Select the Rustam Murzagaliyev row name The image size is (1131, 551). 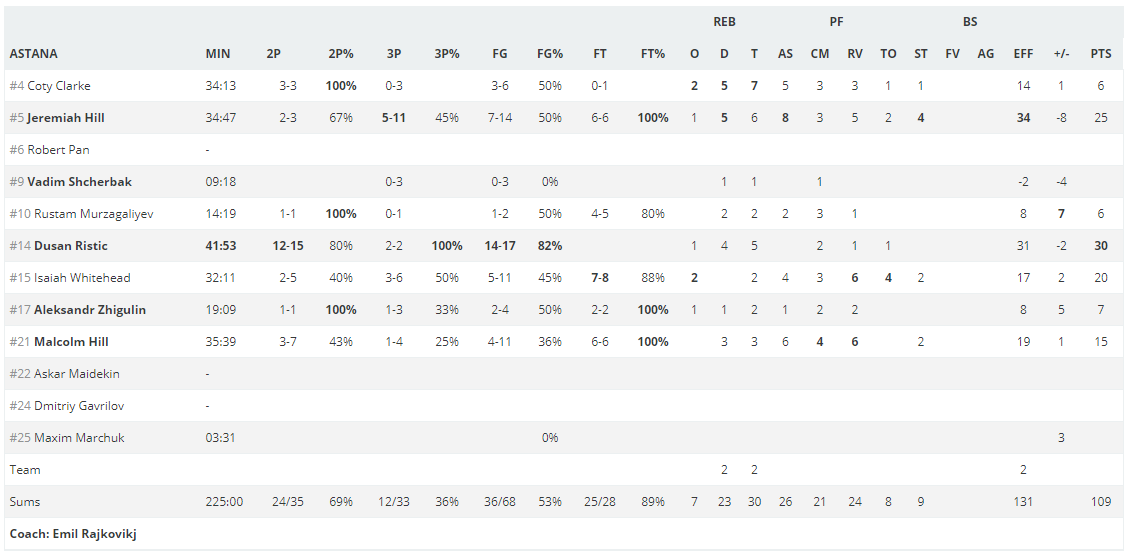(94, 214)
